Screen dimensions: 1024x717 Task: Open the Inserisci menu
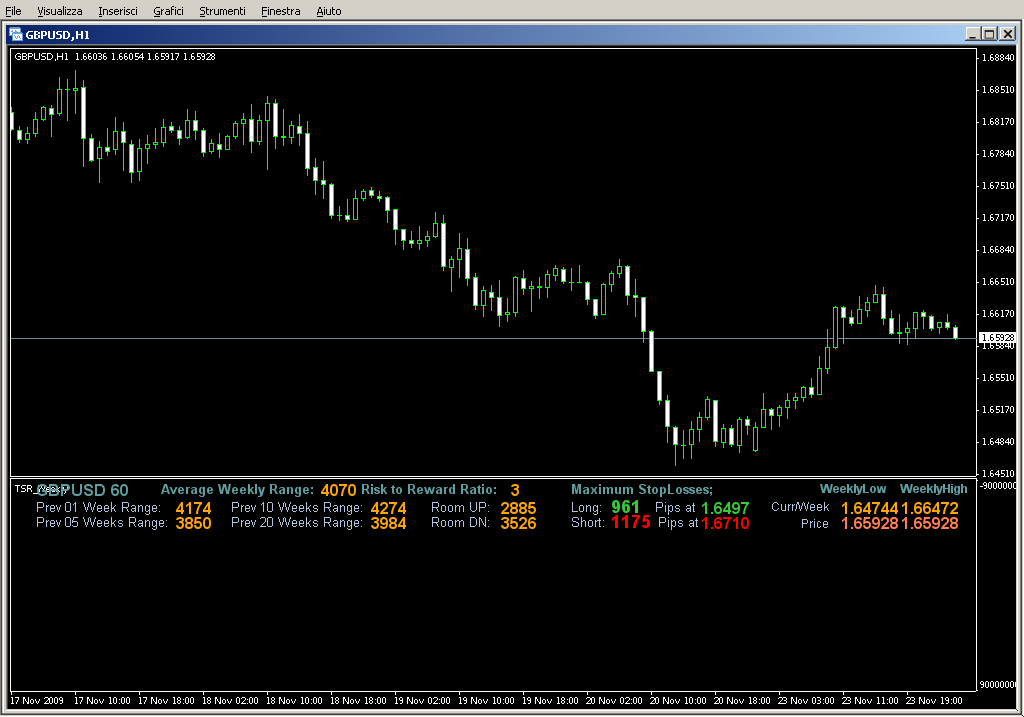118,11
